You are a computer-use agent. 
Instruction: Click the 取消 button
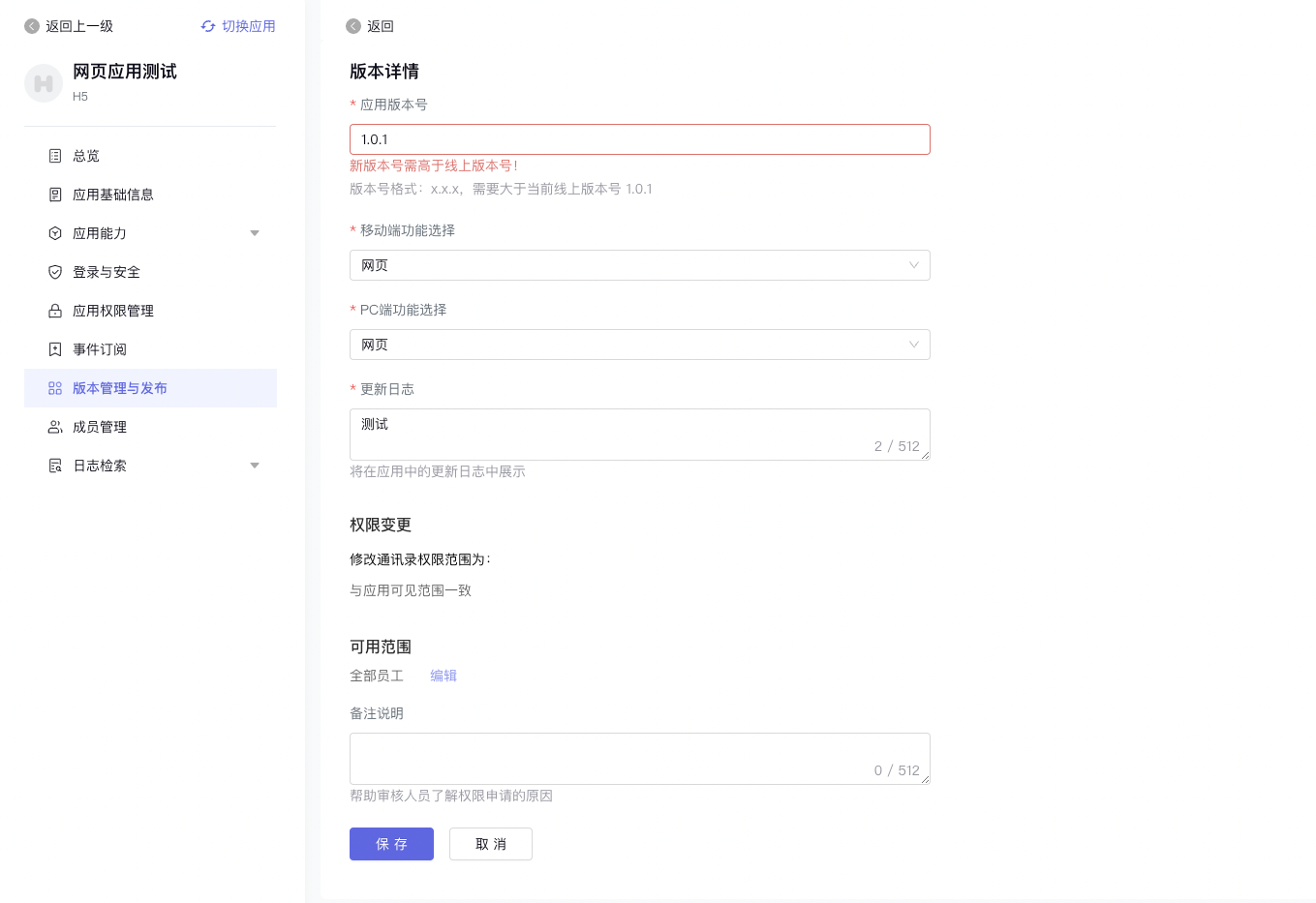tap(491, 844)
